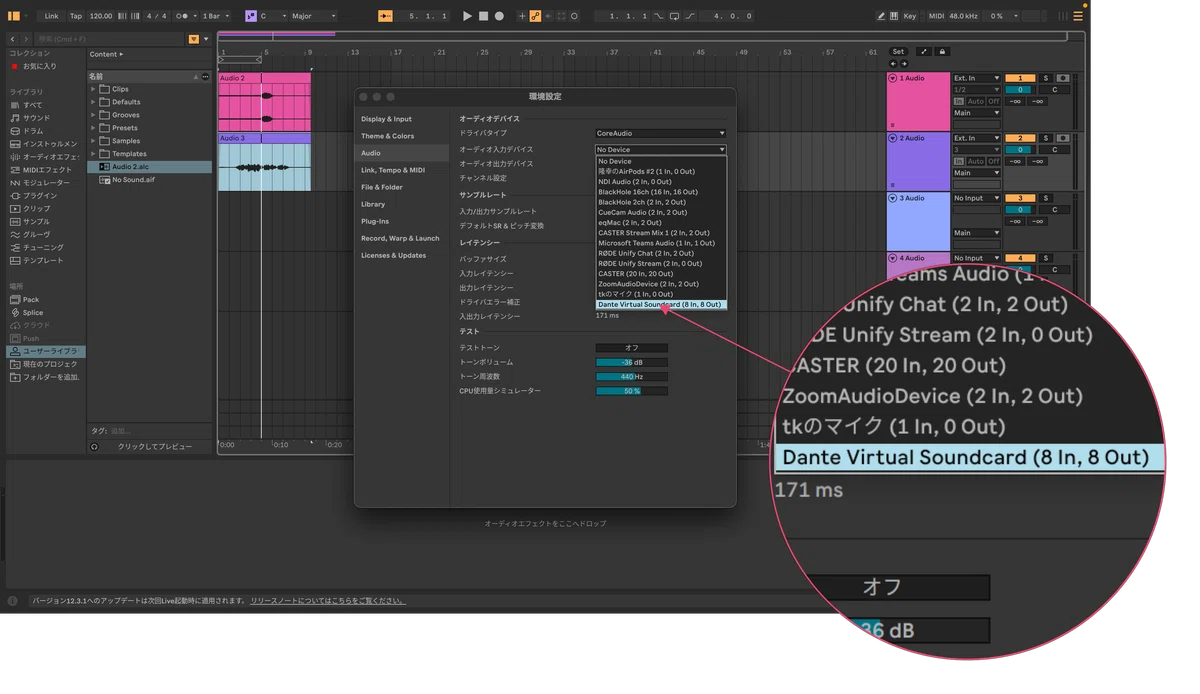Adjust the Tone Volume -36 dB slider
Screen dimensions: 1200x694
click(632, 362)
